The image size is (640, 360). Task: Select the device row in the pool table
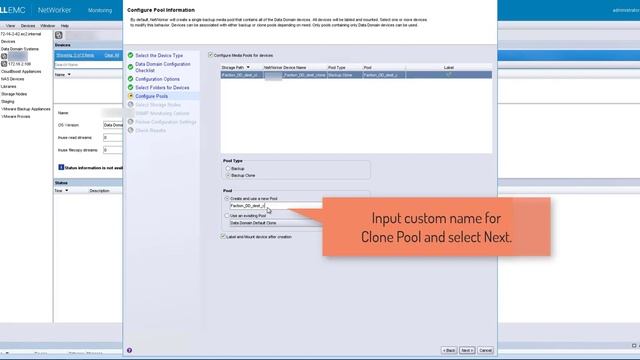tap(356, 75)
